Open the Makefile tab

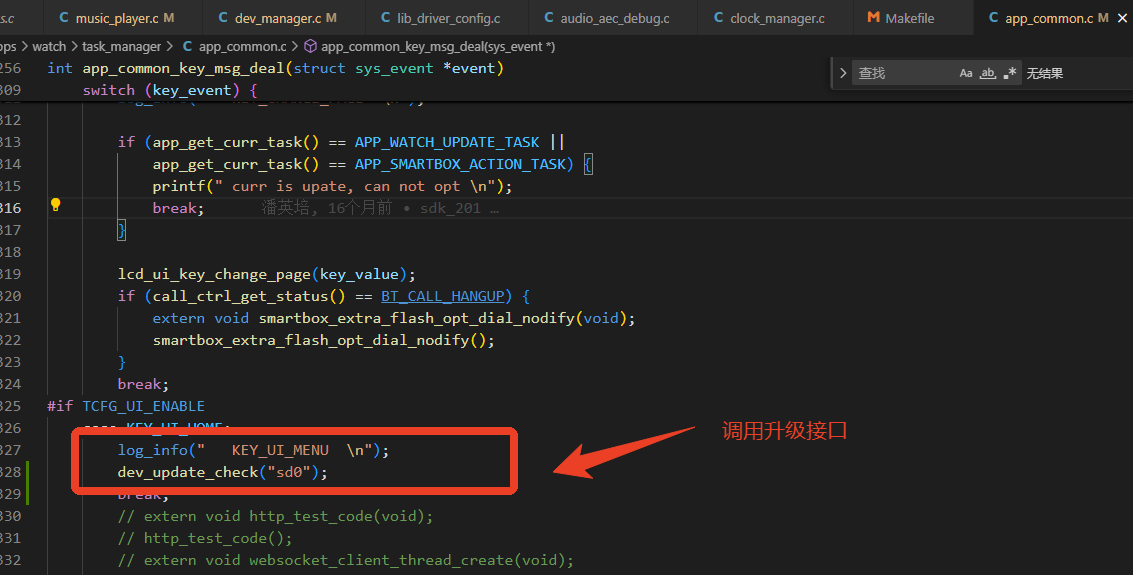pyautogui.click(x=910, y=18)
